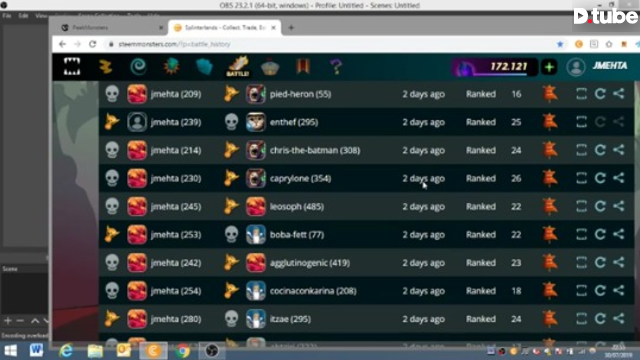640x360 pixels.
Task: Open File Explorer from the taskbar
Action: tap(96, 351)
